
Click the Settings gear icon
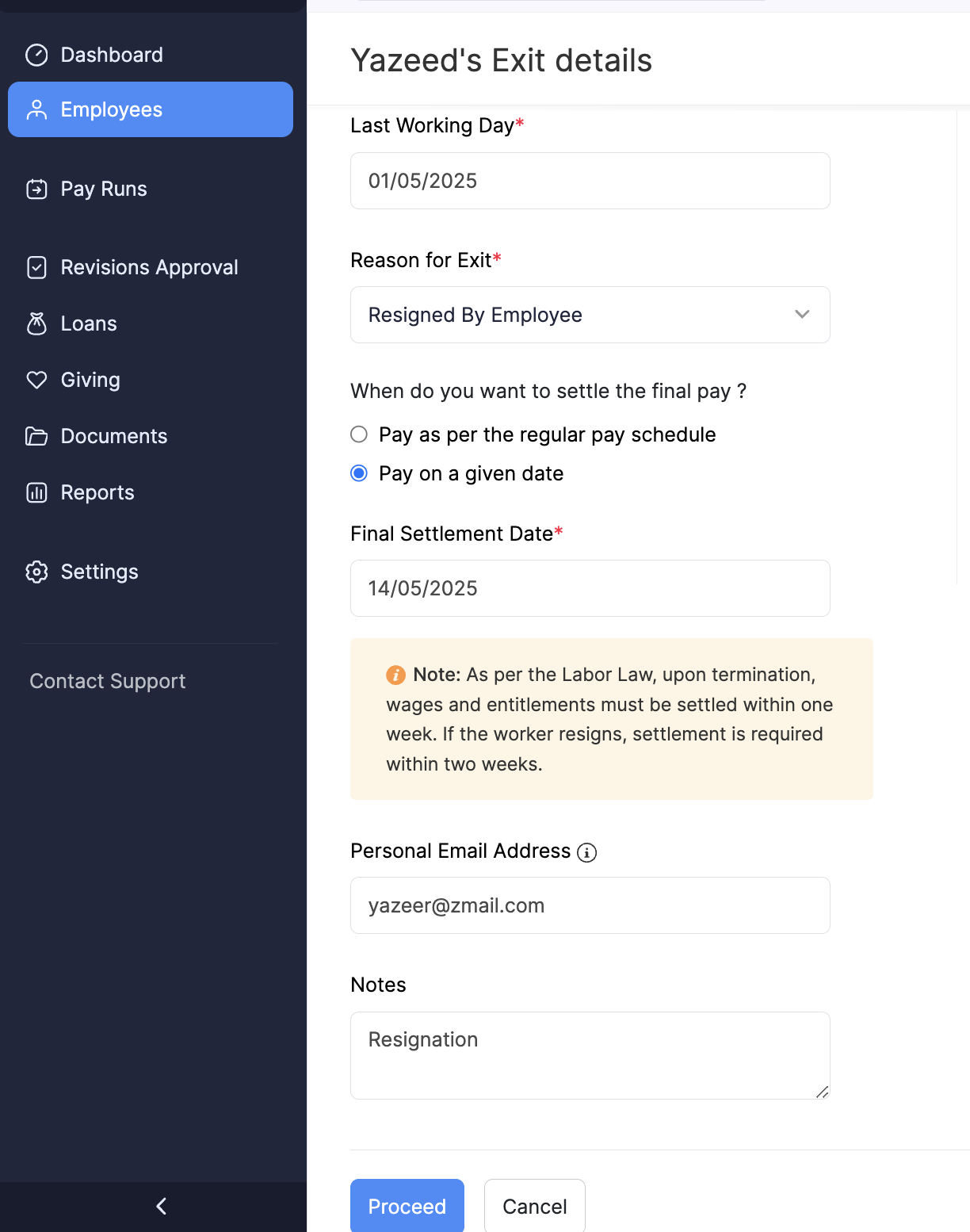(36, 572)
